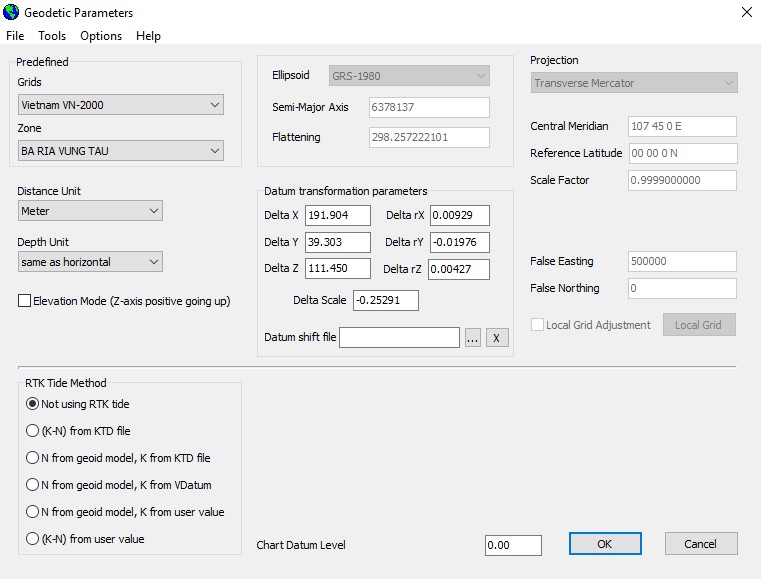Screen dimensions: 761x579
Task: Click the Chart Datum Level input field
Action: pos(513,546)
